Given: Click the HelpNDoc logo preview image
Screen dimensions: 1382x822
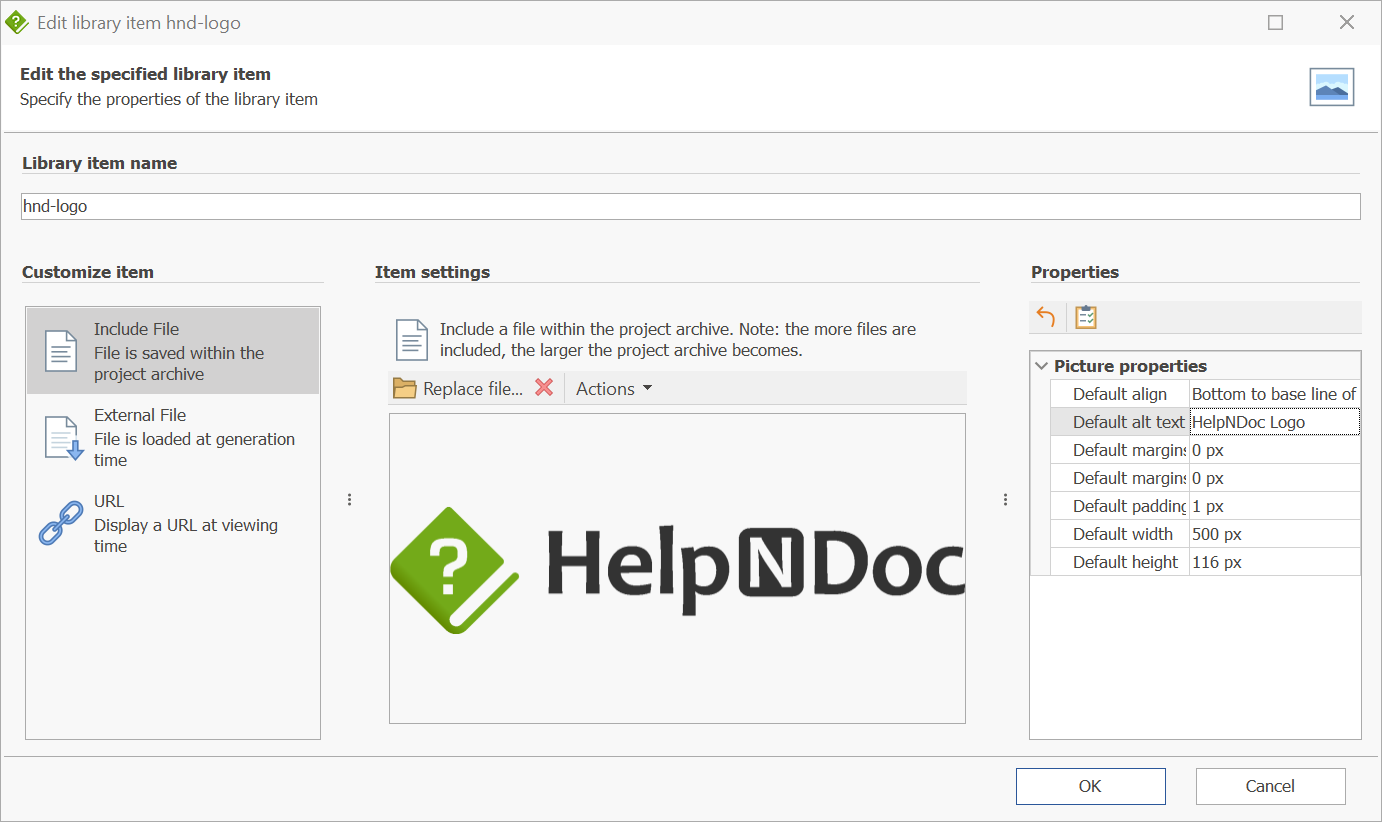Looking at the screenshot, I should pos(677,568).
